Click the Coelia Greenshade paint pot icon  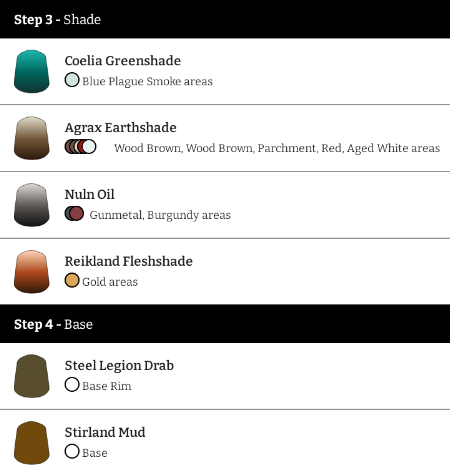click(32, 71)
